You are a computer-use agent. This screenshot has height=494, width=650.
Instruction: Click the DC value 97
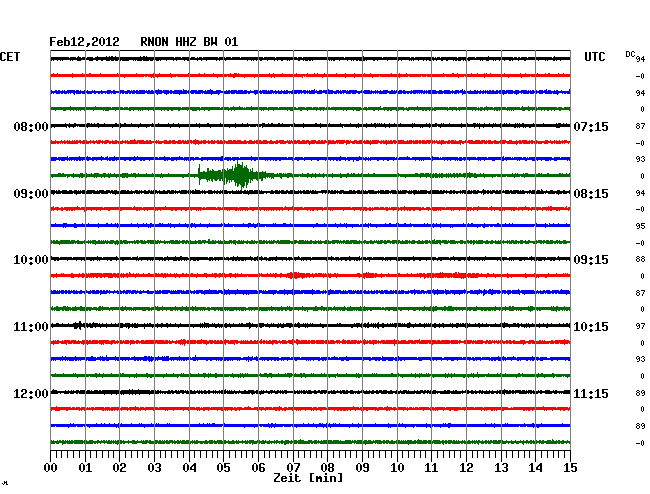coord(640,327)
